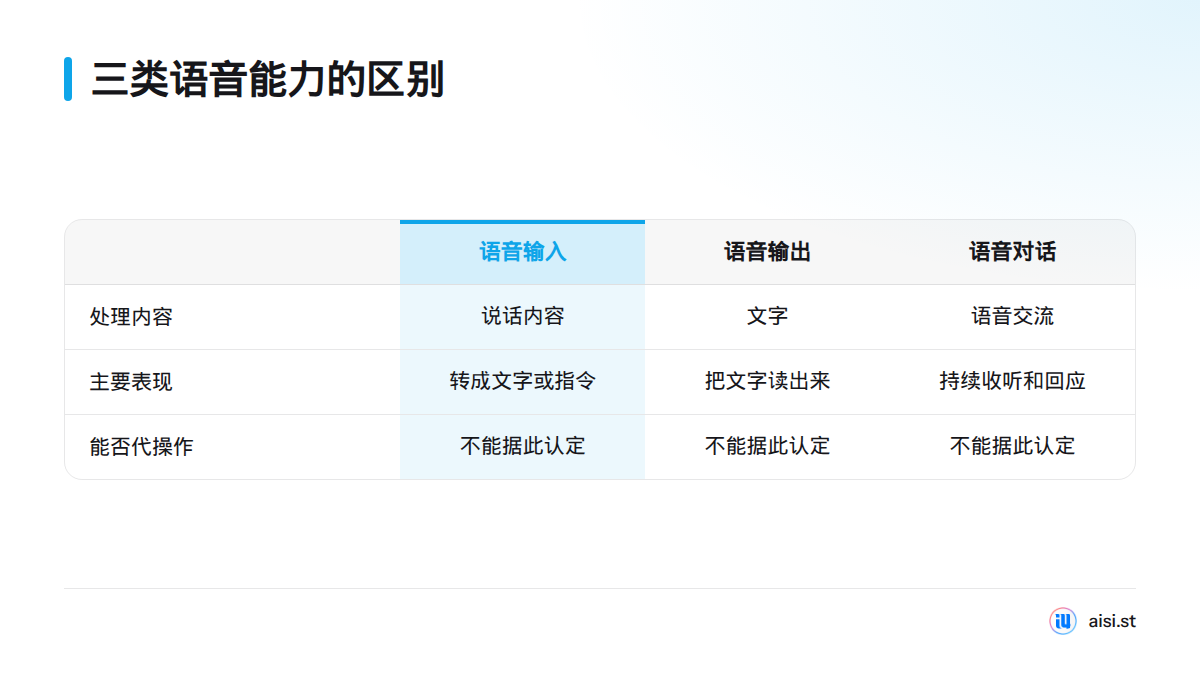Click the 转成文字或指令 cell
This screenshot has width=1200, height=675.
[x=523, y=382]
